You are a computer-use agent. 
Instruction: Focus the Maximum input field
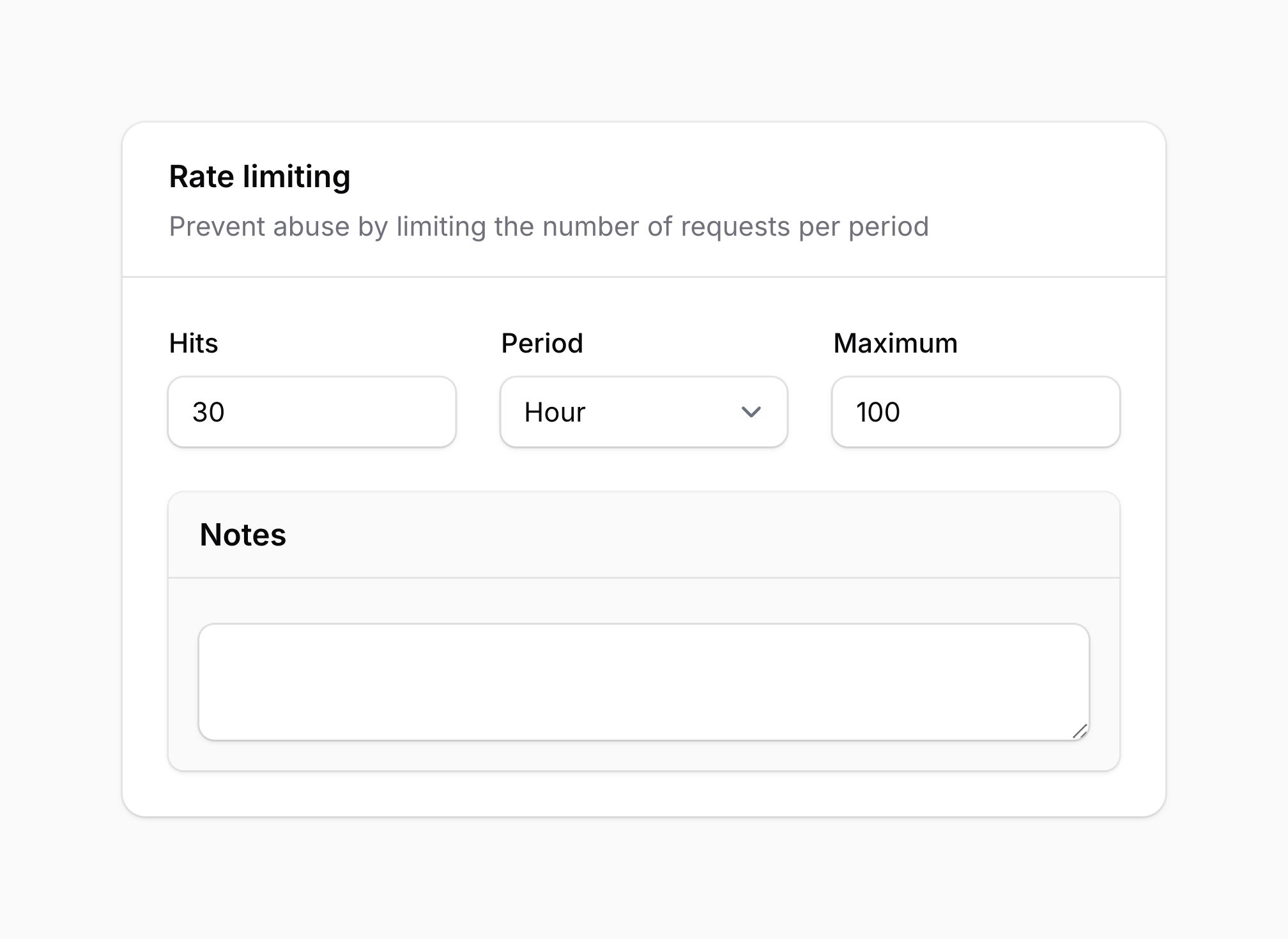976,412
